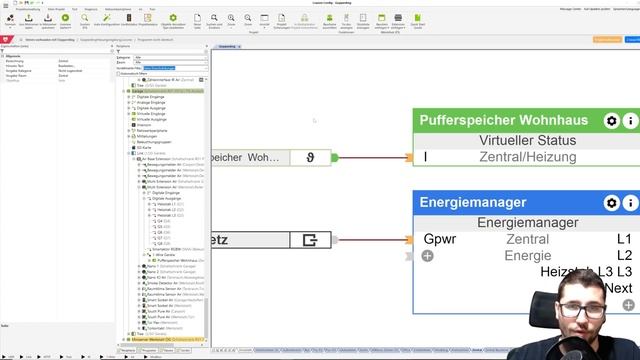The height and width of the screenshot is (360, 640).
Task: Toggle the checkbox under Peripherie filter field
Action: 118,73
